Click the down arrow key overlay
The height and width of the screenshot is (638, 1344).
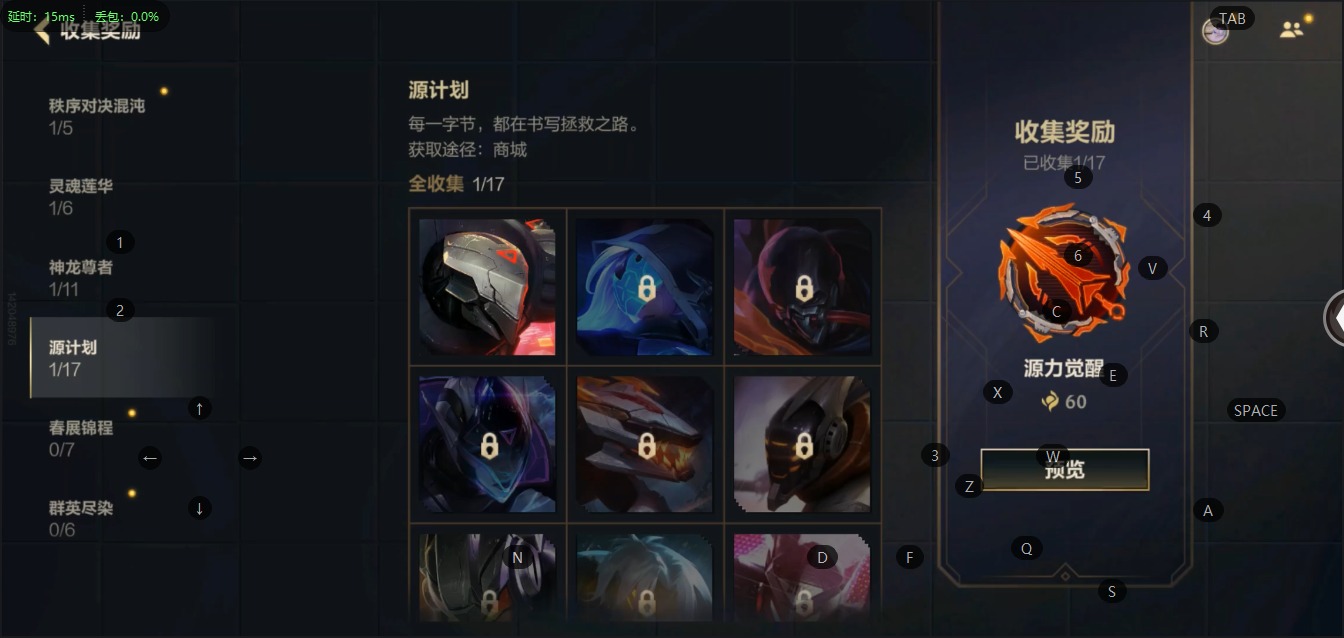point(200,508)
